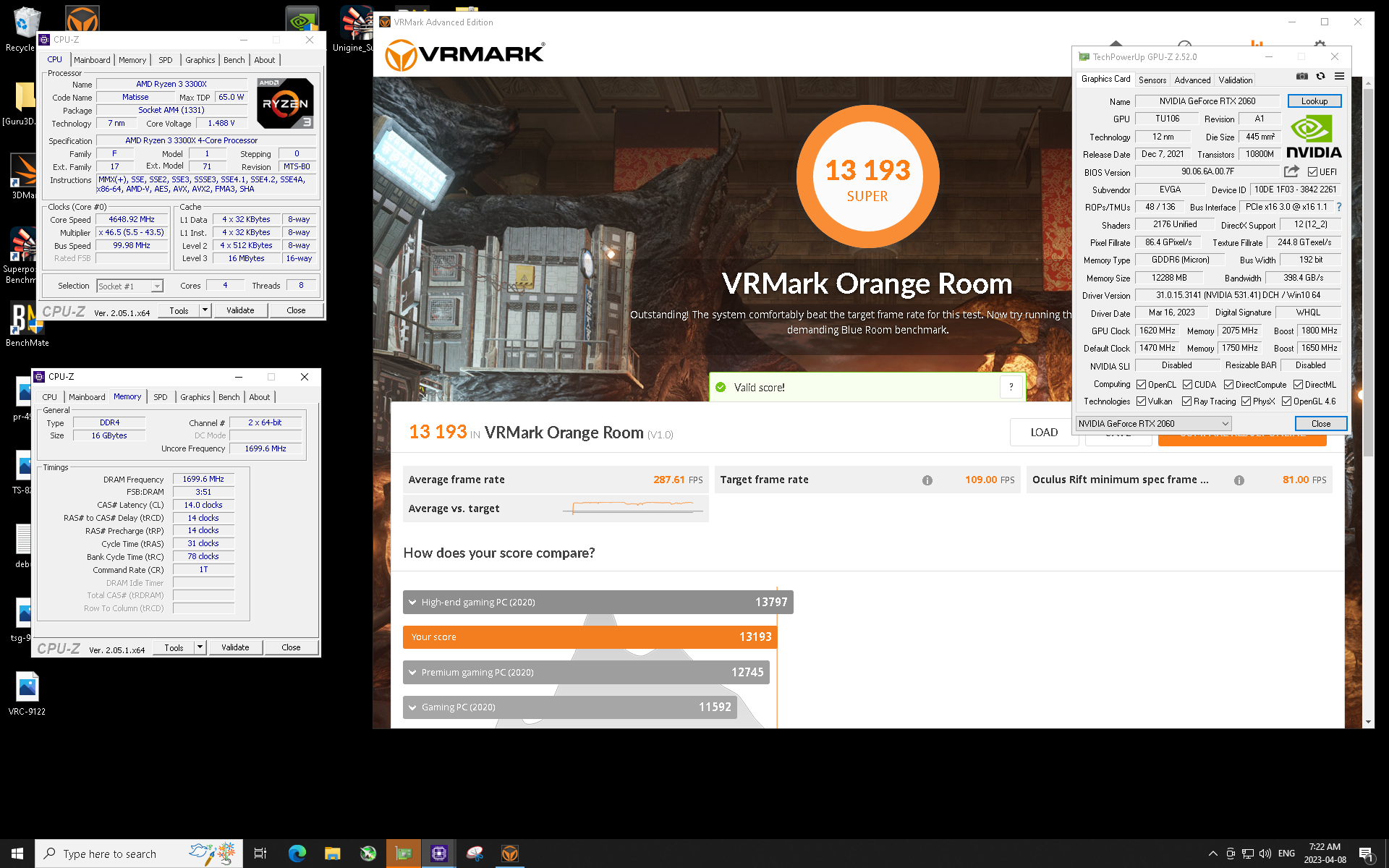Screen dimensions: 1389x868
Task: Toggle the Ray Tracing checkbox
Action: (1186, 401)
